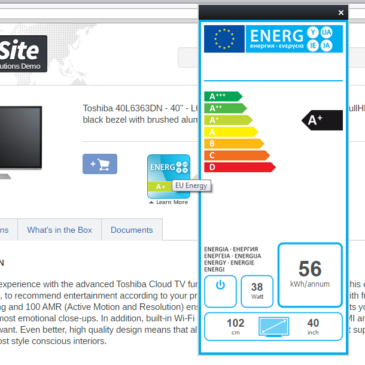This screenshot has width=365, height=365.
Task: Click the A++ efficiency bar
Action: (x=225, y=108)
